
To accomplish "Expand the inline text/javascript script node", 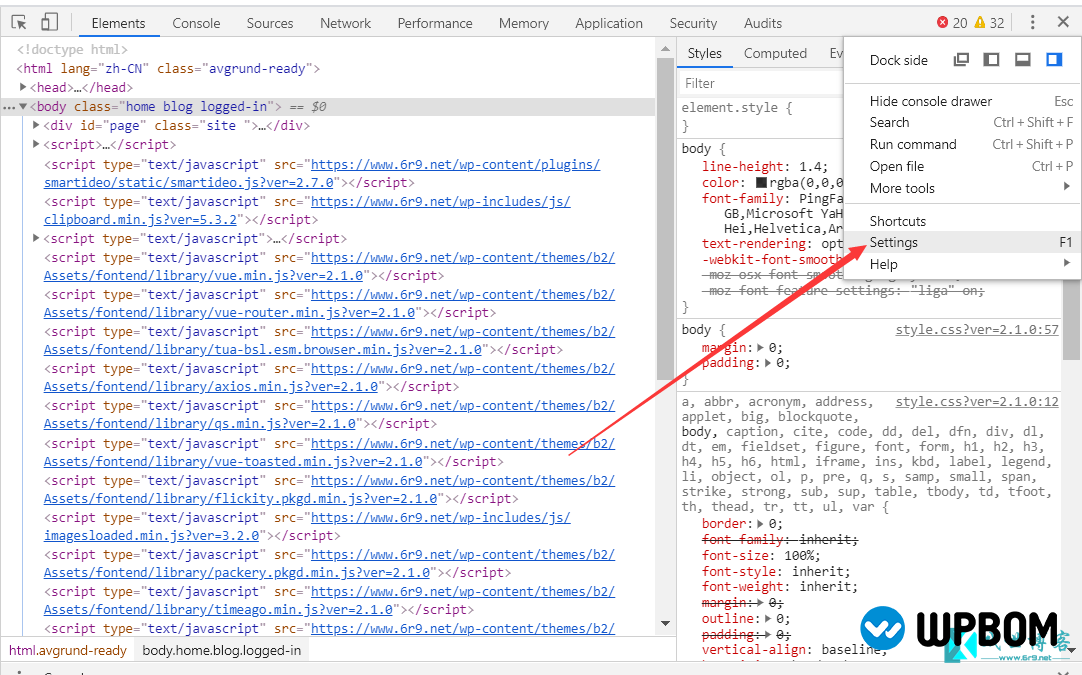I will tap(37, 238).
